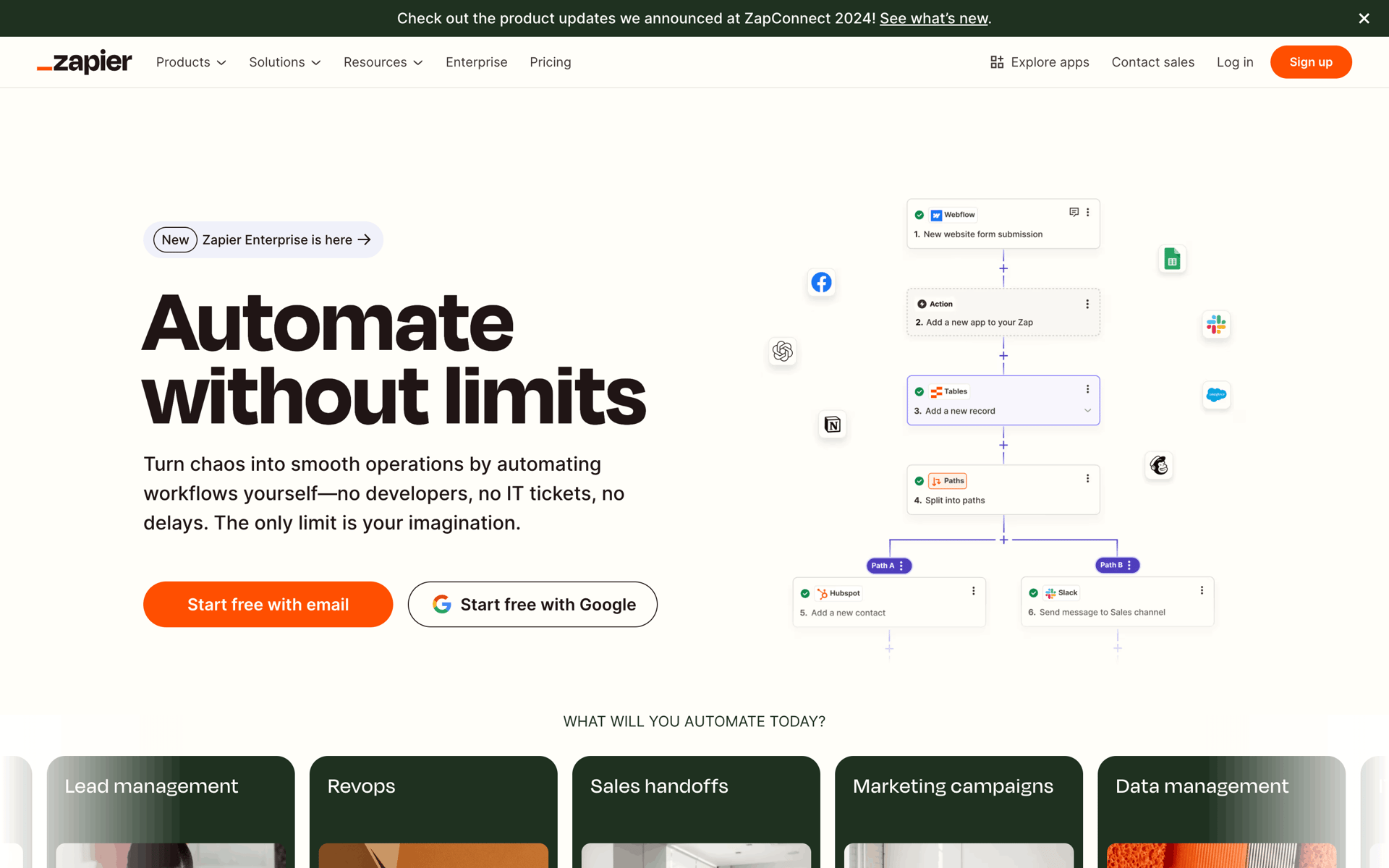Click the Google G logo
Image resolution: width=1389 pixels, height=868 pixels.
click(x=442, y=604)
